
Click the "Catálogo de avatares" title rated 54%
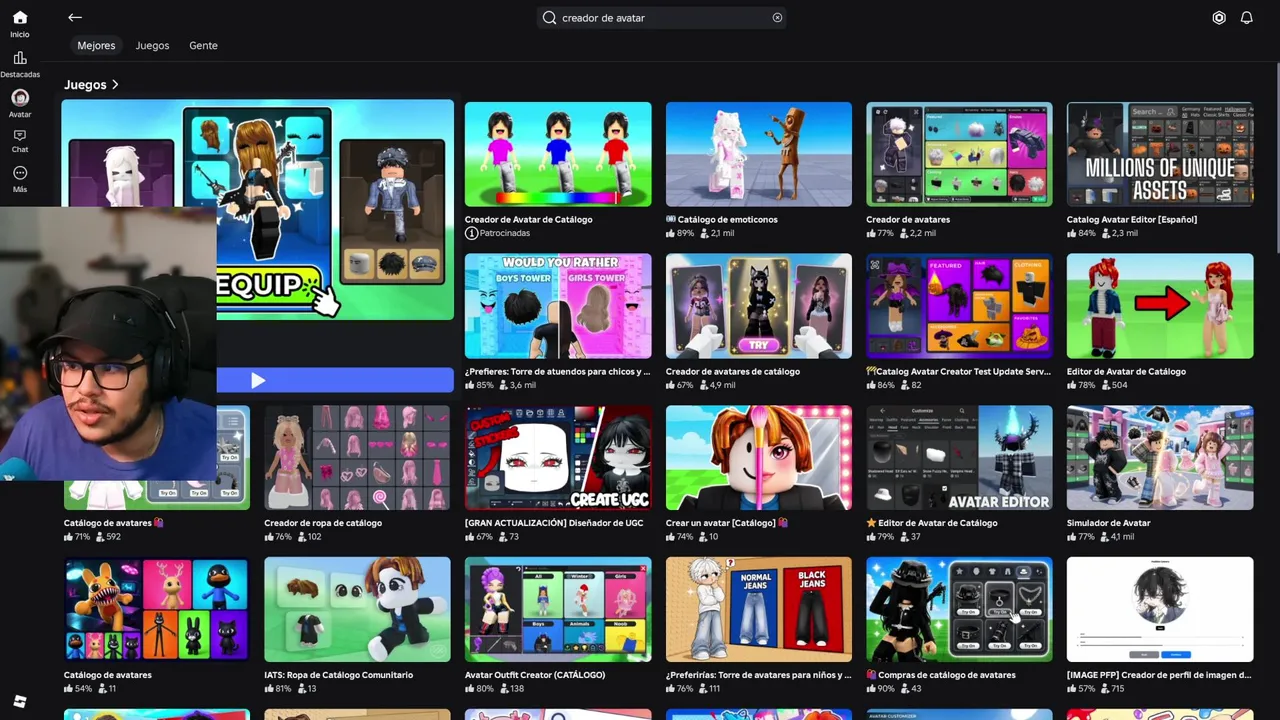tap(108, 675)
